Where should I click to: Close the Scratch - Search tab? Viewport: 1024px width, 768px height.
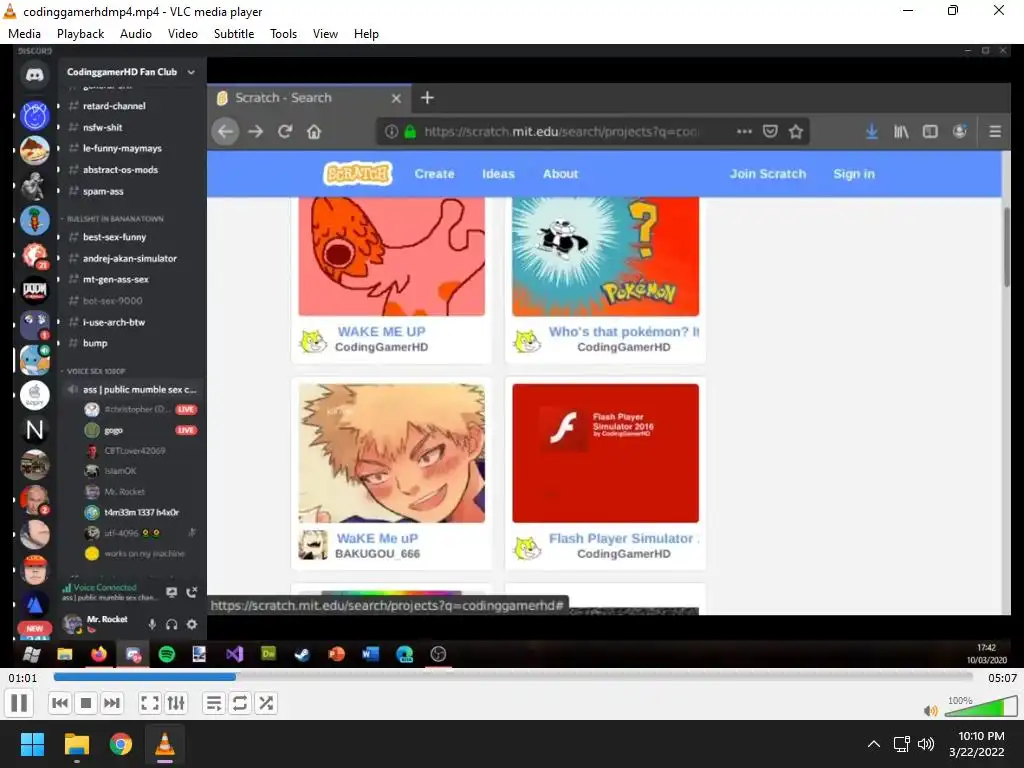[x=396, y=98]
